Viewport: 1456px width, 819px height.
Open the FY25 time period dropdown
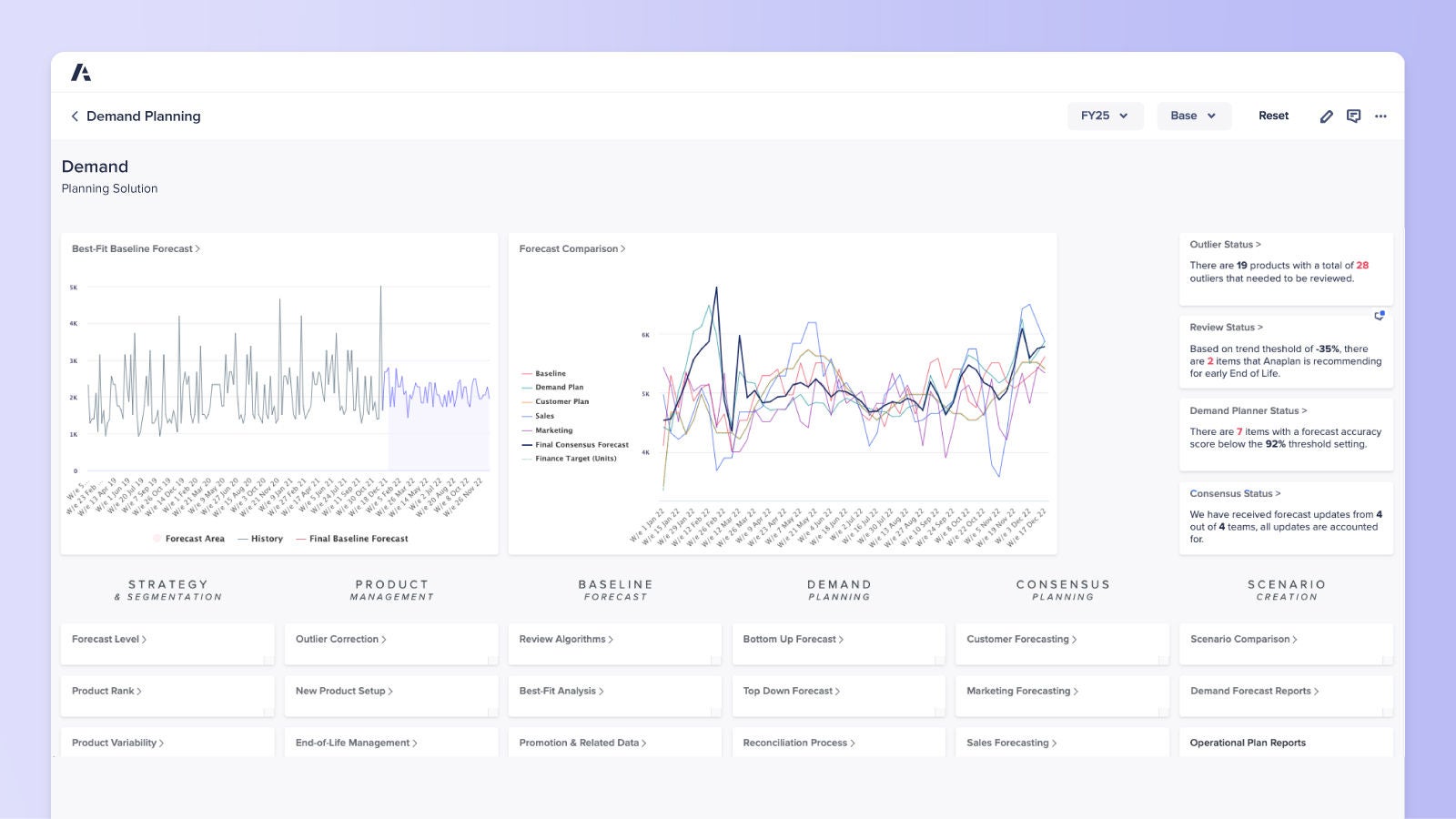pos(1105,116)
